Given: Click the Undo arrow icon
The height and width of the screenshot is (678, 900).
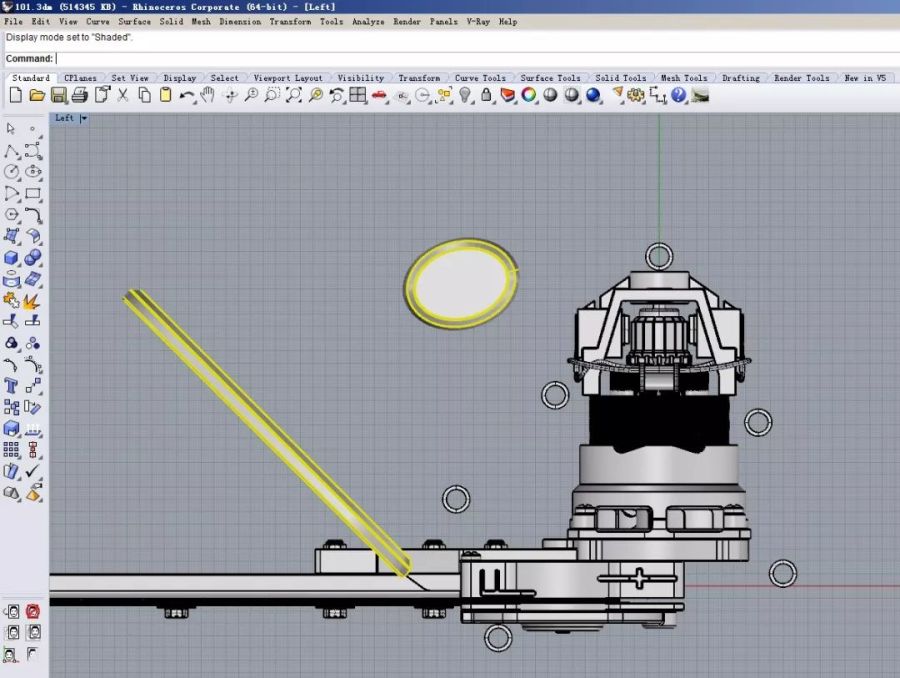Looking at the screenshot, I should click(187, 95).
